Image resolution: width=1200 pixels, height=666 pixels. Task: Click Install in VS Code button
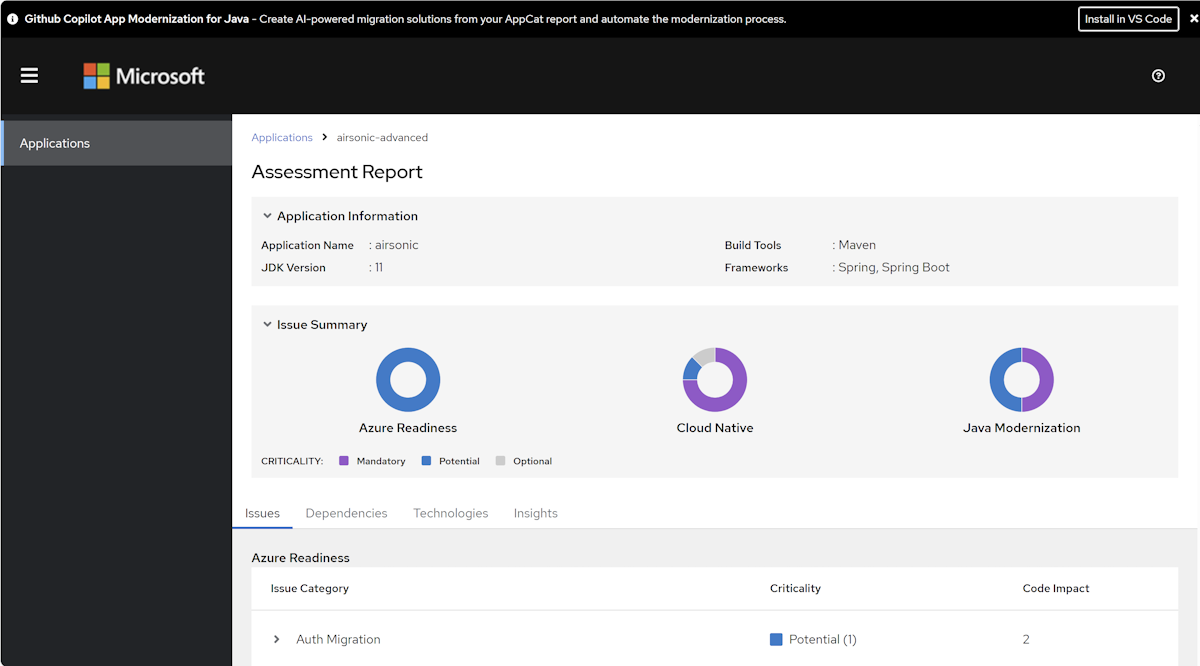[x=1128, y=19]
